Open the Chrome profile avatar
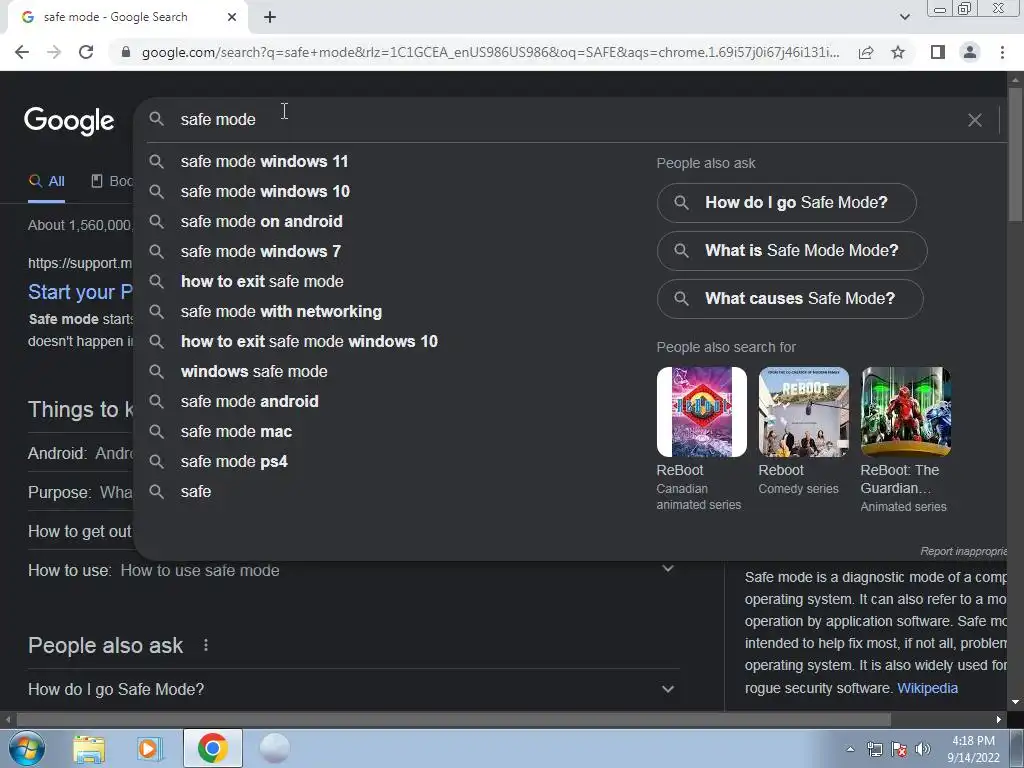The image size is (1024, 768). (970, 52)
